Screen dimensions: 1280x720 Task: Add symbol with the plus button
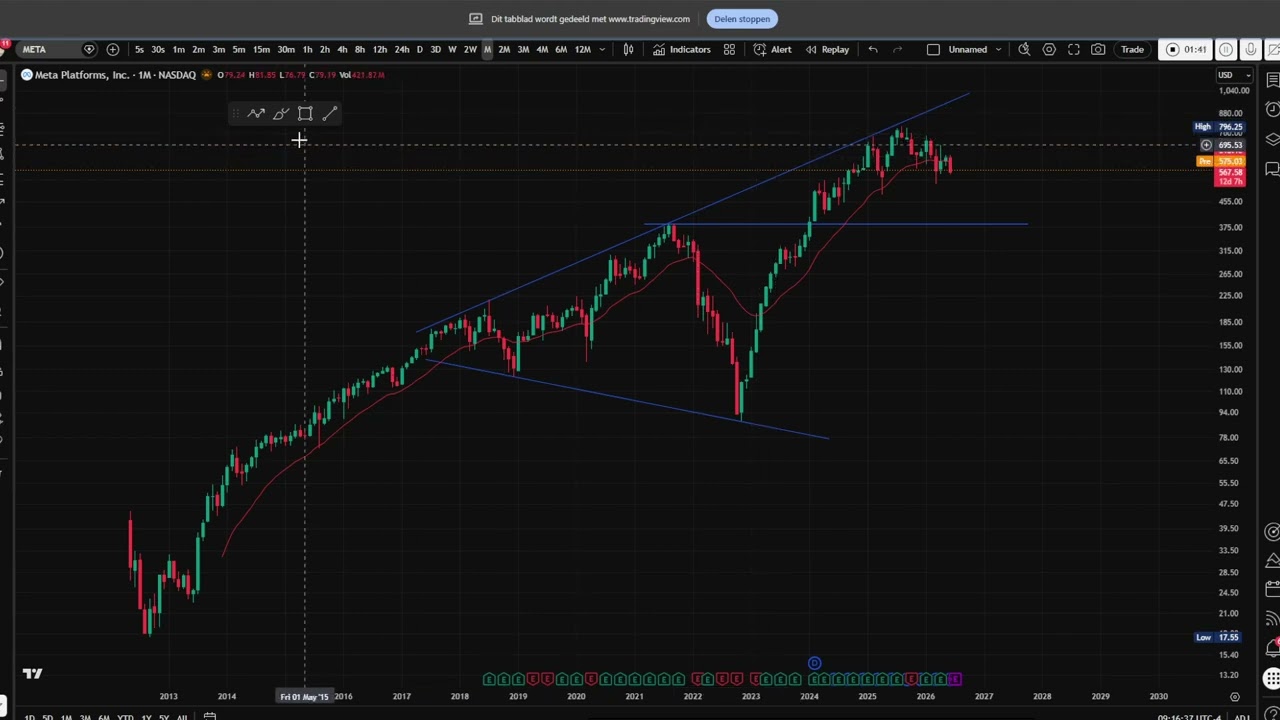click(112, 49)
